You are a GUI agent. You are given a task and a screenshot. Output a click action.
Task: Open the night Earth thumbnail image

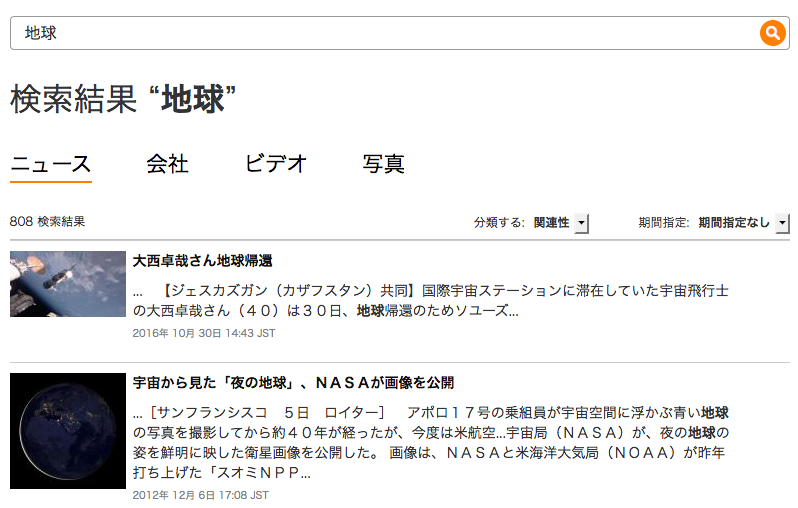pos(67,430)
